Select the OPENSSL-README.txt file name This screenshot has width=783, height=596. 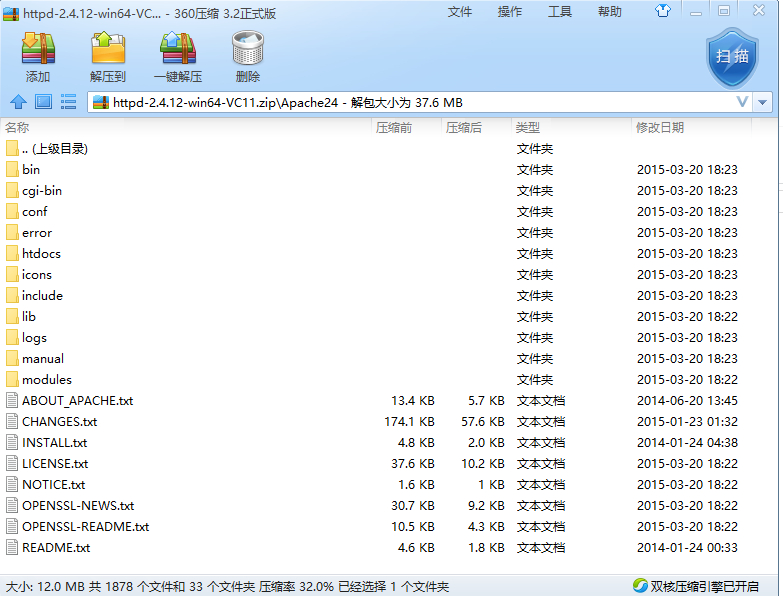85,526
